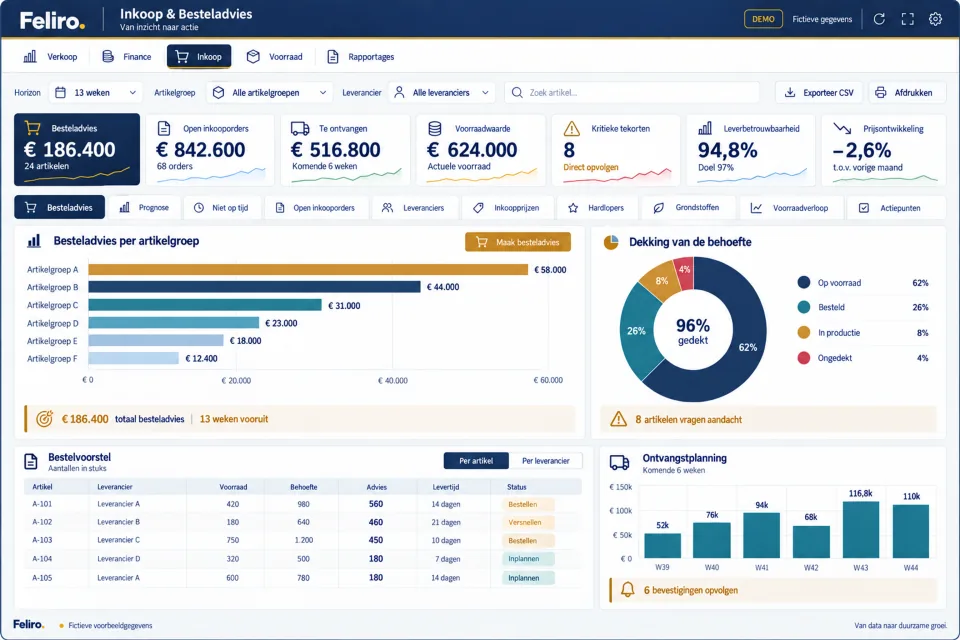Open the Horizon 13 weken dropdown
The height and width of the screenshot is (640, 960).
pos(96,92)
